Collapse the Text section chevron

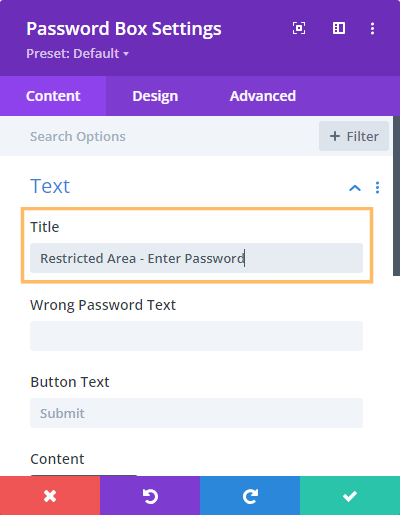click(x=355, y=188)
